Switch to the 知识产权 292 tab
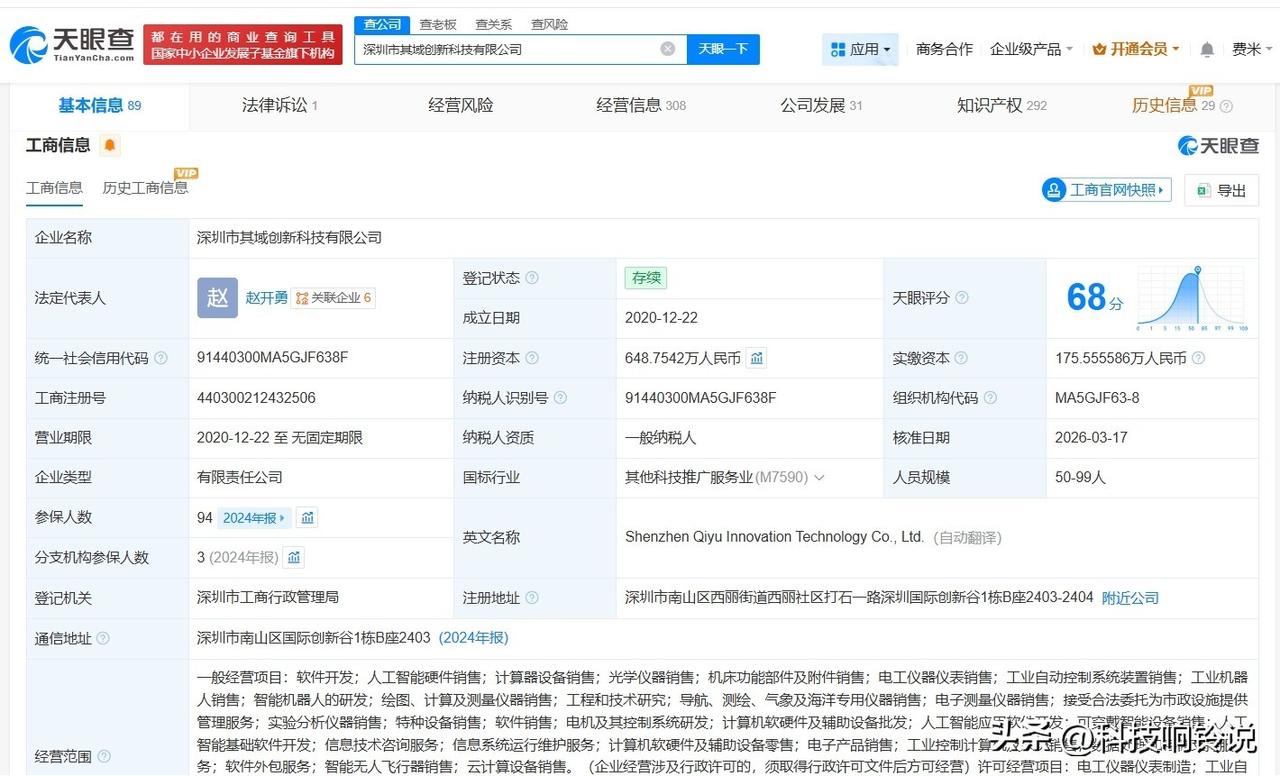 pyautogui.click(x=1002, y=105)
